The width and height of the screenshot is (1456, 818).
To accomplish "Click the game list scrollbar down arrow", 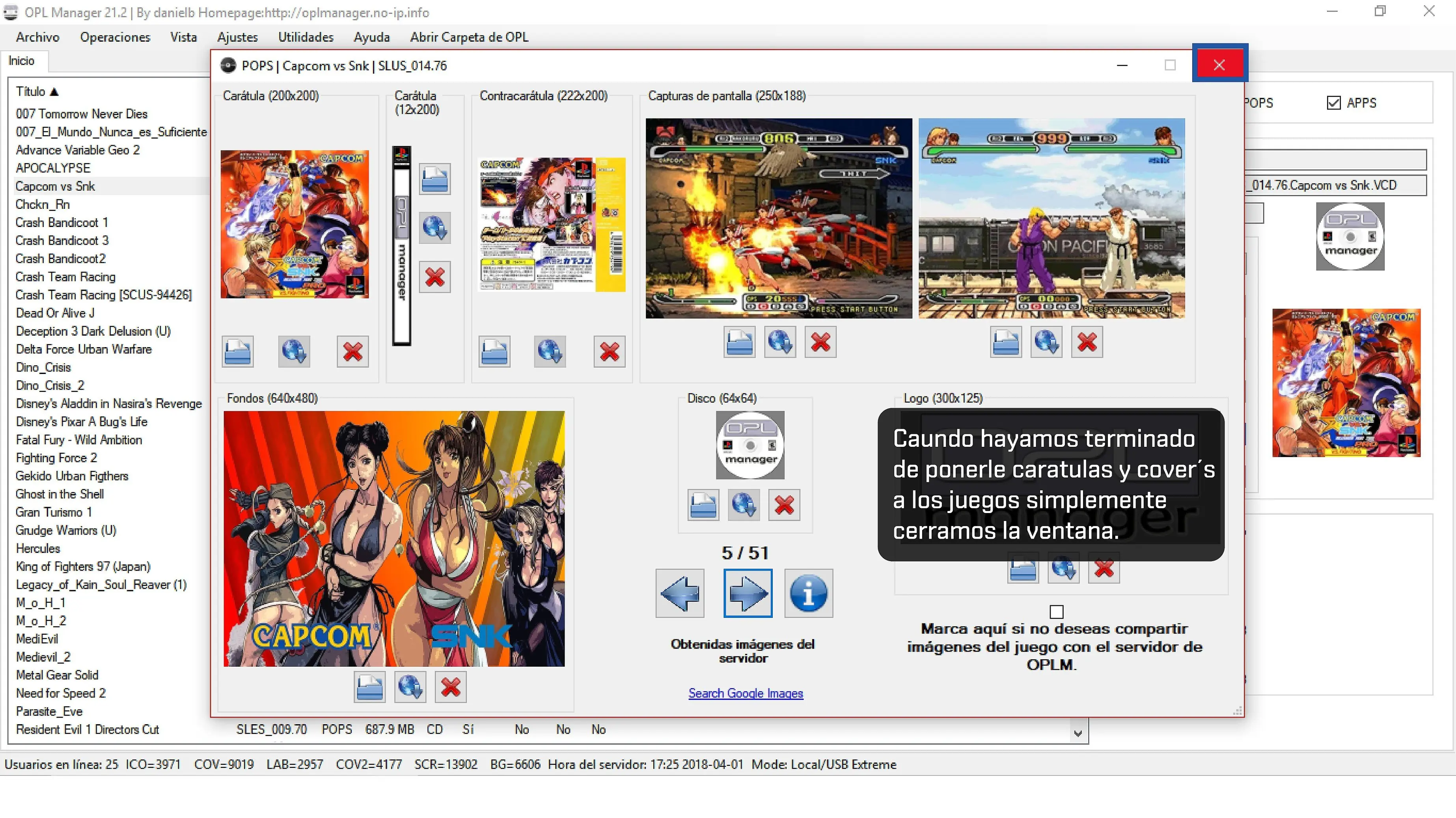I will (1078, 733).
